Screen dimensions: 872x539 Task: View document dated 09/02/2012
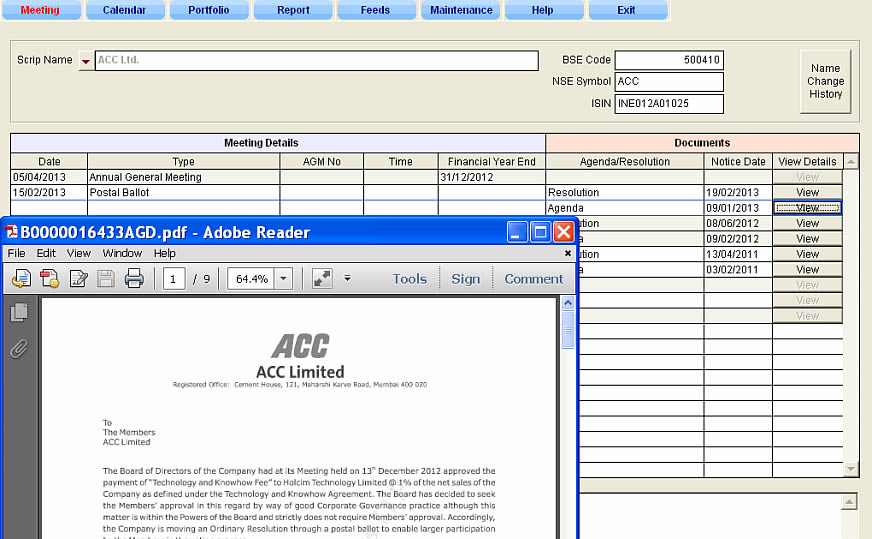[807, 239]
